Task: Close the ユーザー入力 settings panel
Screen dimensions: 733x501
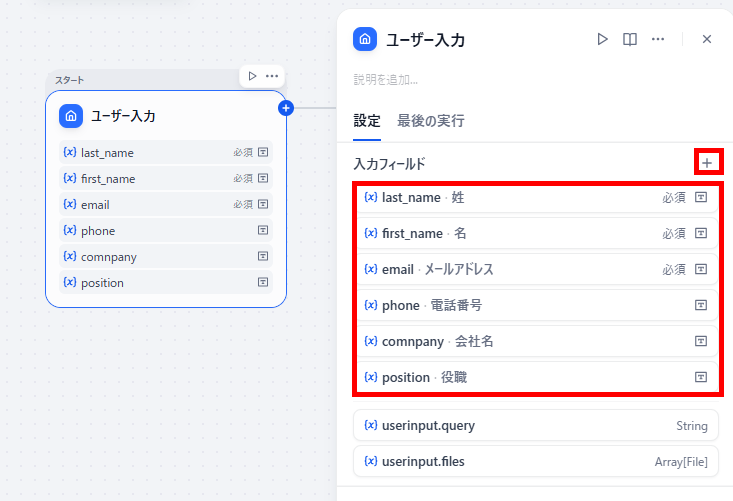Action: pos(707,39)
